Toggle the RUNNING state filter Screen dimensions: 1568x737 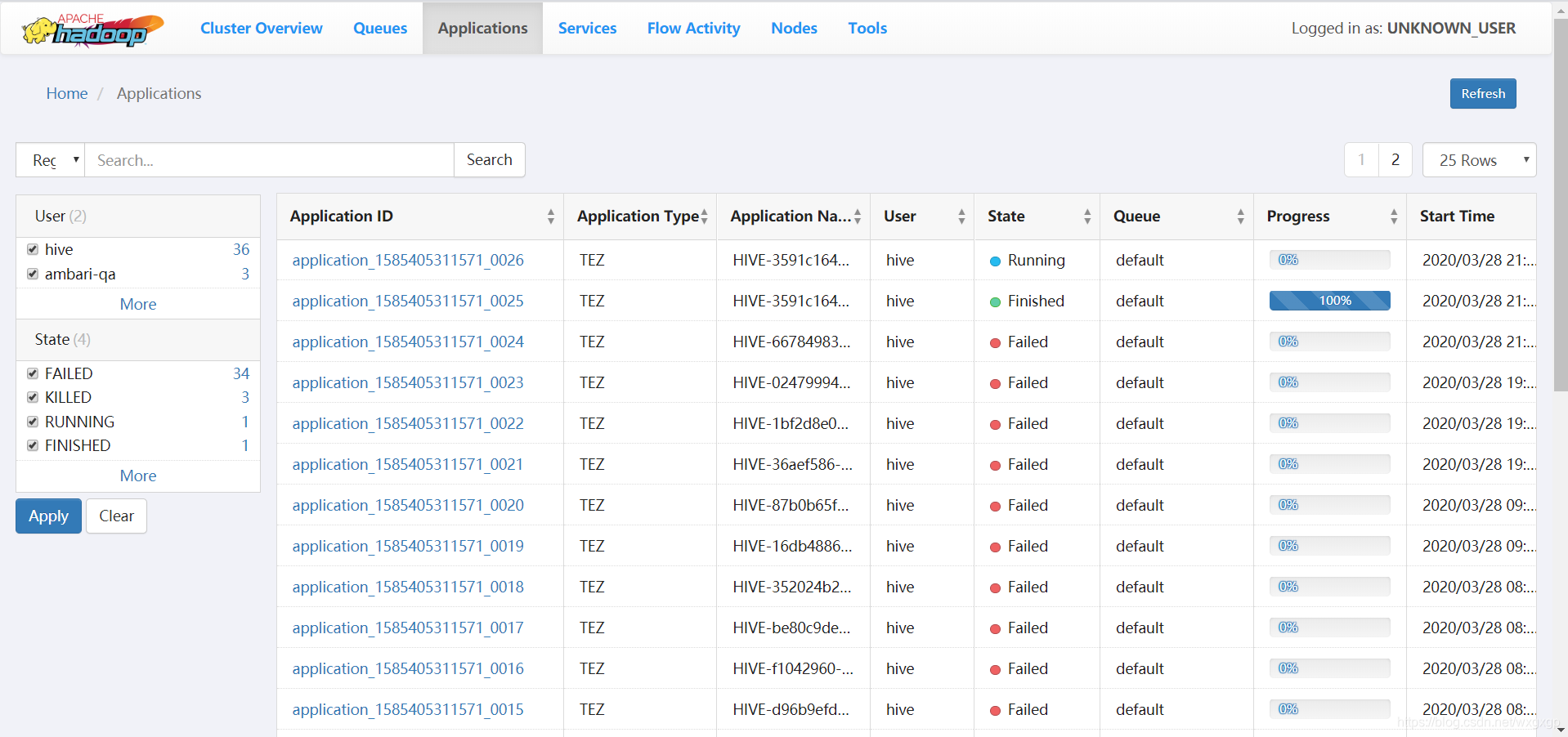point(33,422)
